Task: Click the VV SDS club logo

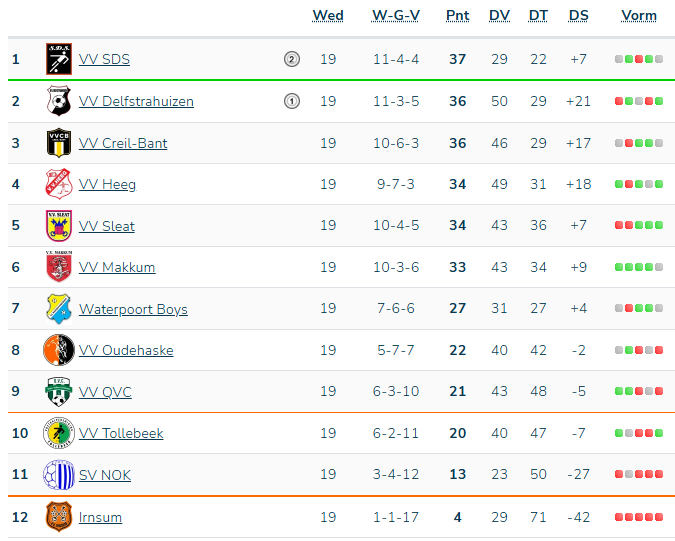Action: tap(59, 59)
